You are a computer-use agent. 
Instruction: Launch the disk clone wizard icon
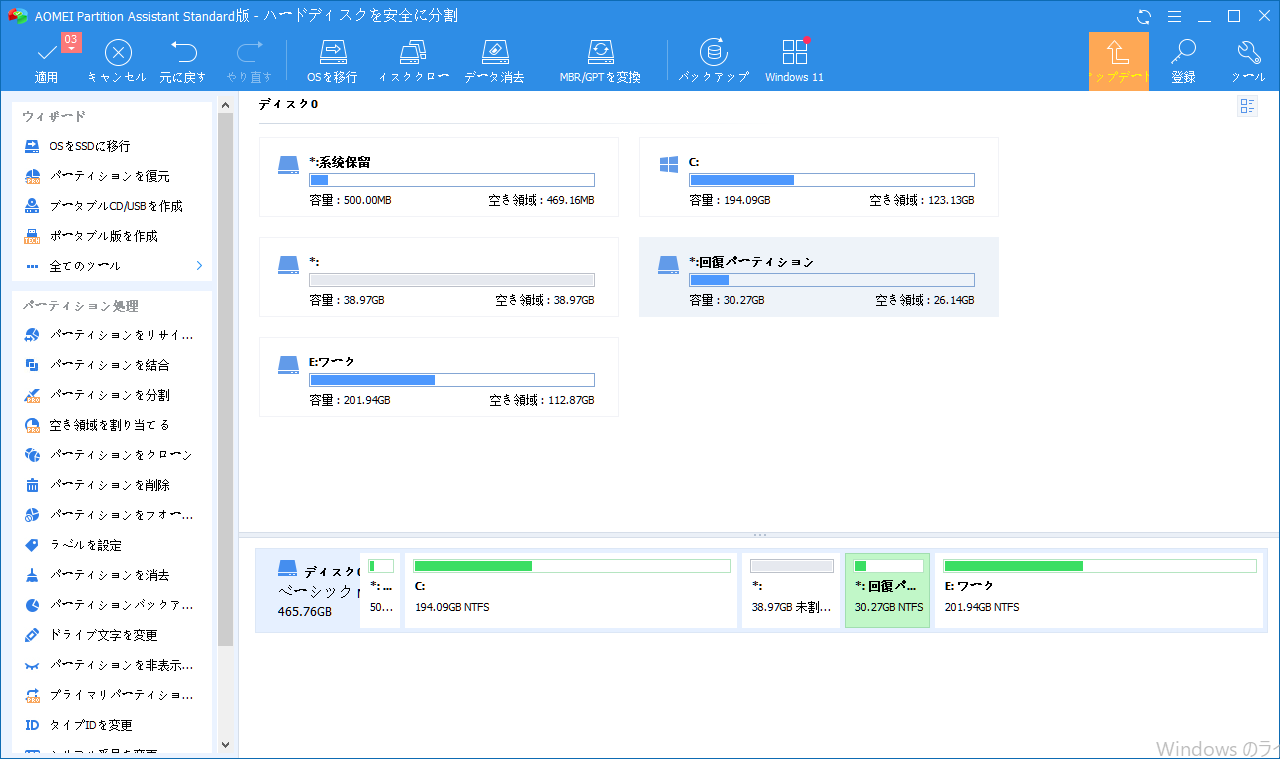[413, 53]
